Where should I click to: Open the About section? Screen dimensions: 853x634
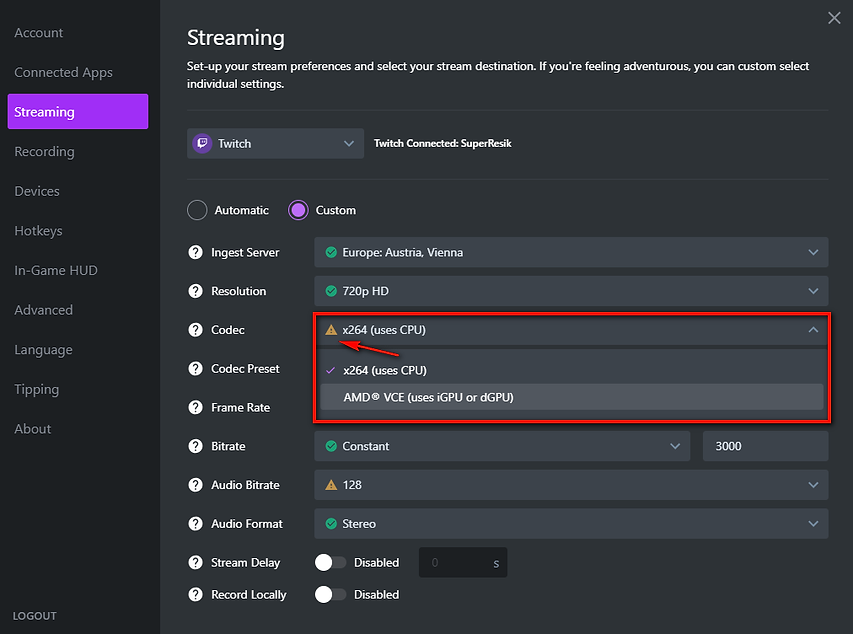33,429
